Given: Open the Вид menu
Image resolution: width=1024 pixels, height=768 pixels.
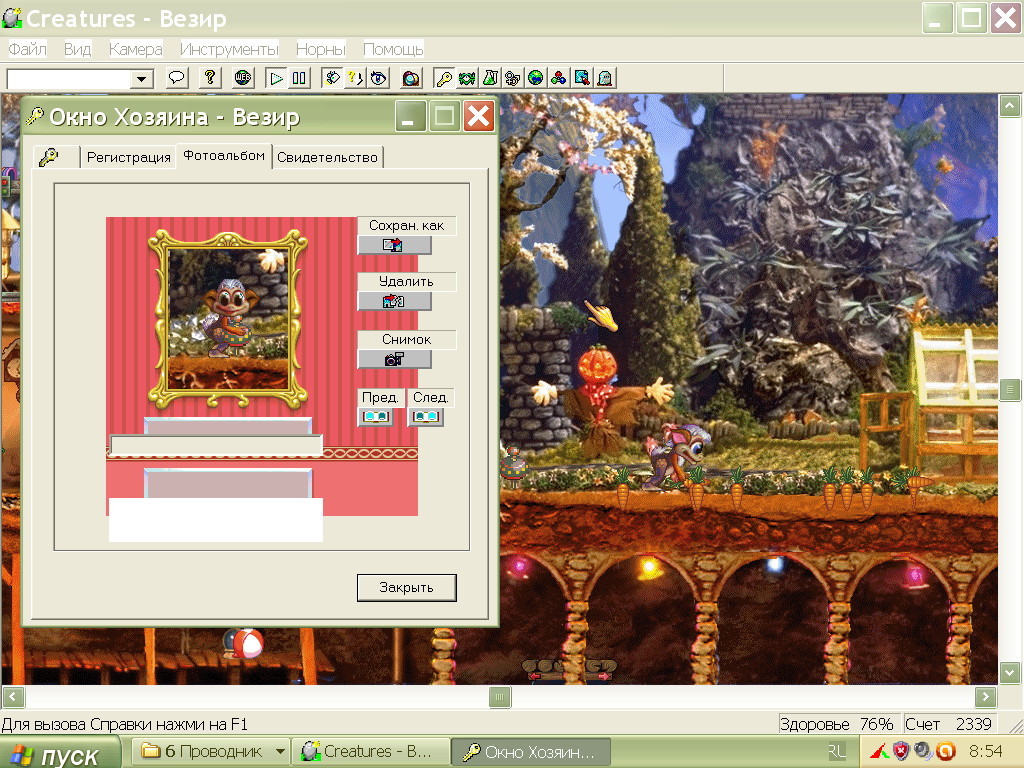Looking at the screenshot, I should pyautogui.click(x=78, y=49).
